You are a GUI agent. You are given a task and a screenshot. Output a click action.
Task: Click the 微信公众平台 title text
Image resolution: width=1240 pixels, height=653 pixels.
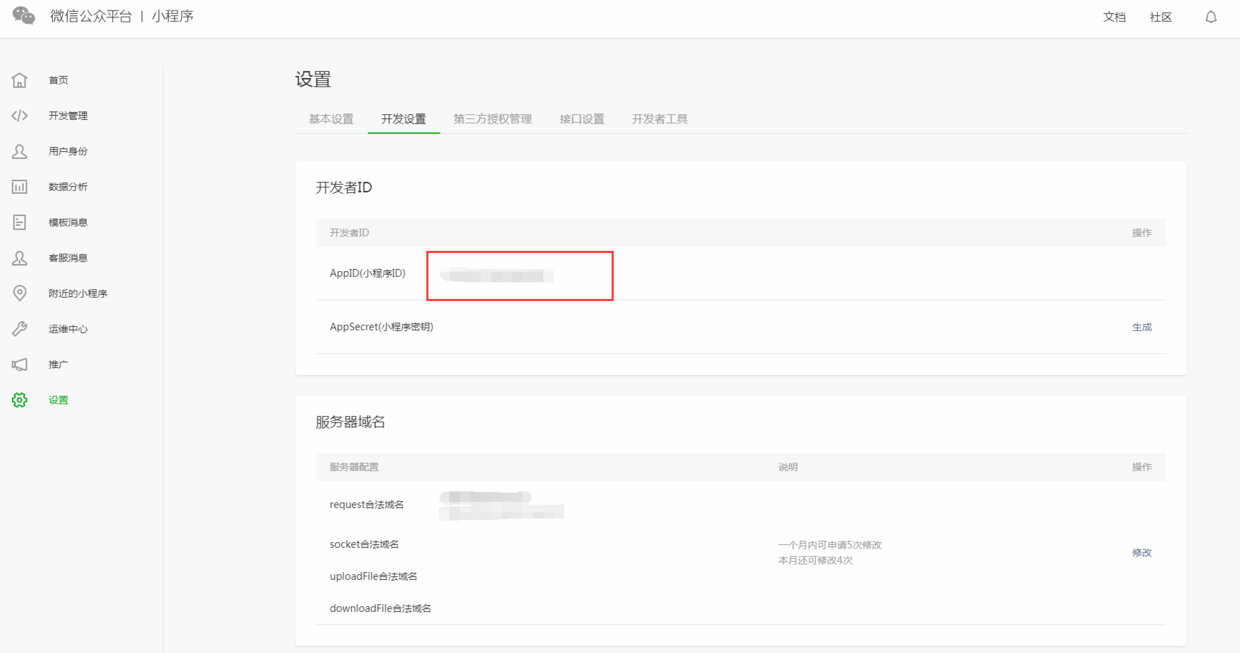91,16
